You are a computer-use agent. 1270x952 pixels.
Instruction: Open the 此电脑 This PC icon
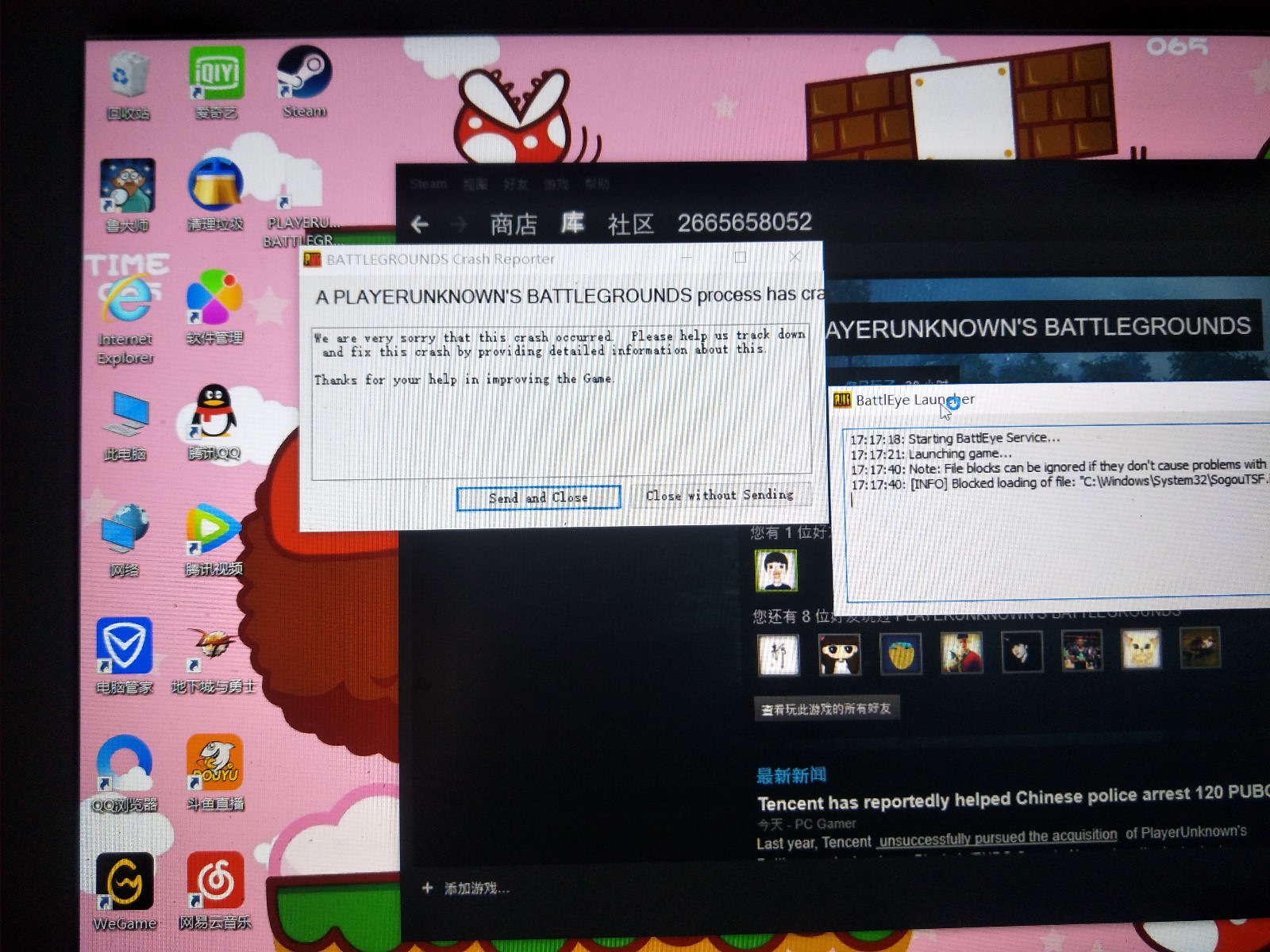point(125,425)
